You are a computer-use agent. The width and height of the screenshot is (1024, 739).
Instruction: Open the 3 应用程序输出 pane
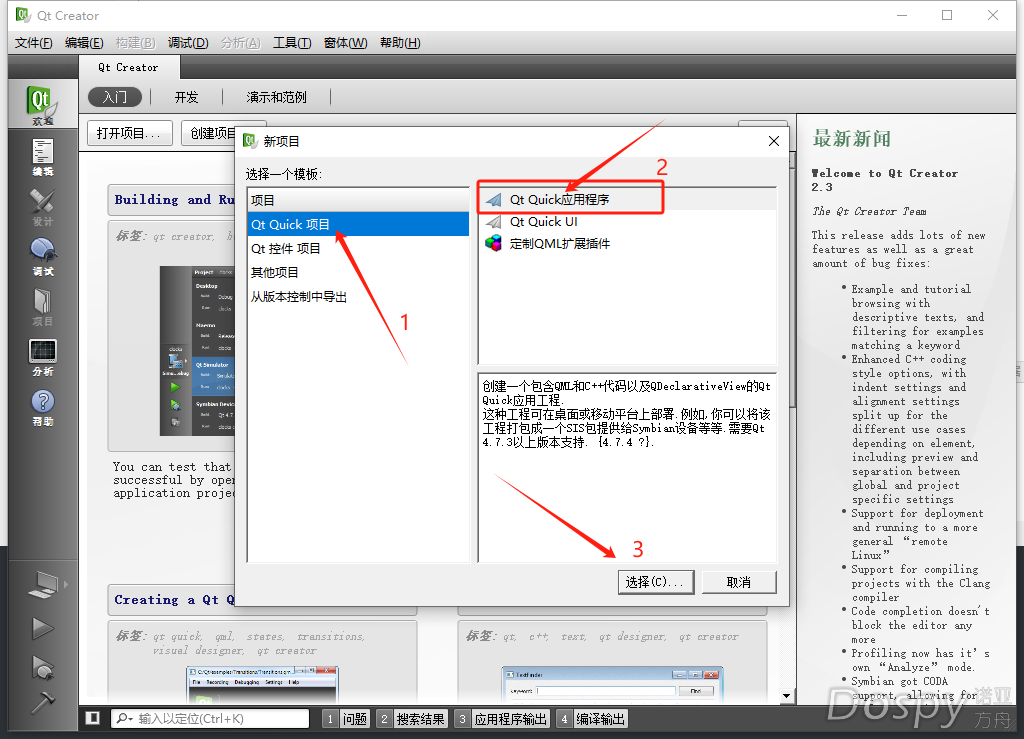(x=502, y=719)
